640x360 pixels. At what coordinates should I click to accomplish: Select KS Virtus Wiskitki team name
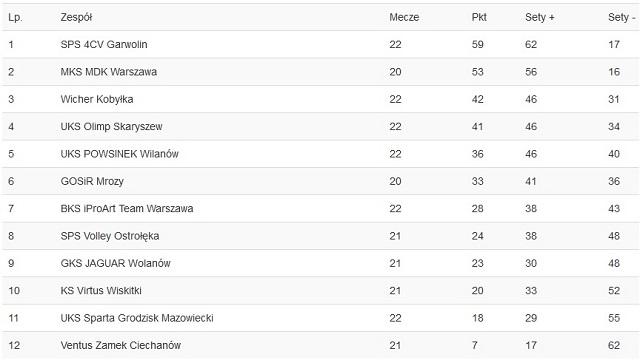tap(101, 291)
